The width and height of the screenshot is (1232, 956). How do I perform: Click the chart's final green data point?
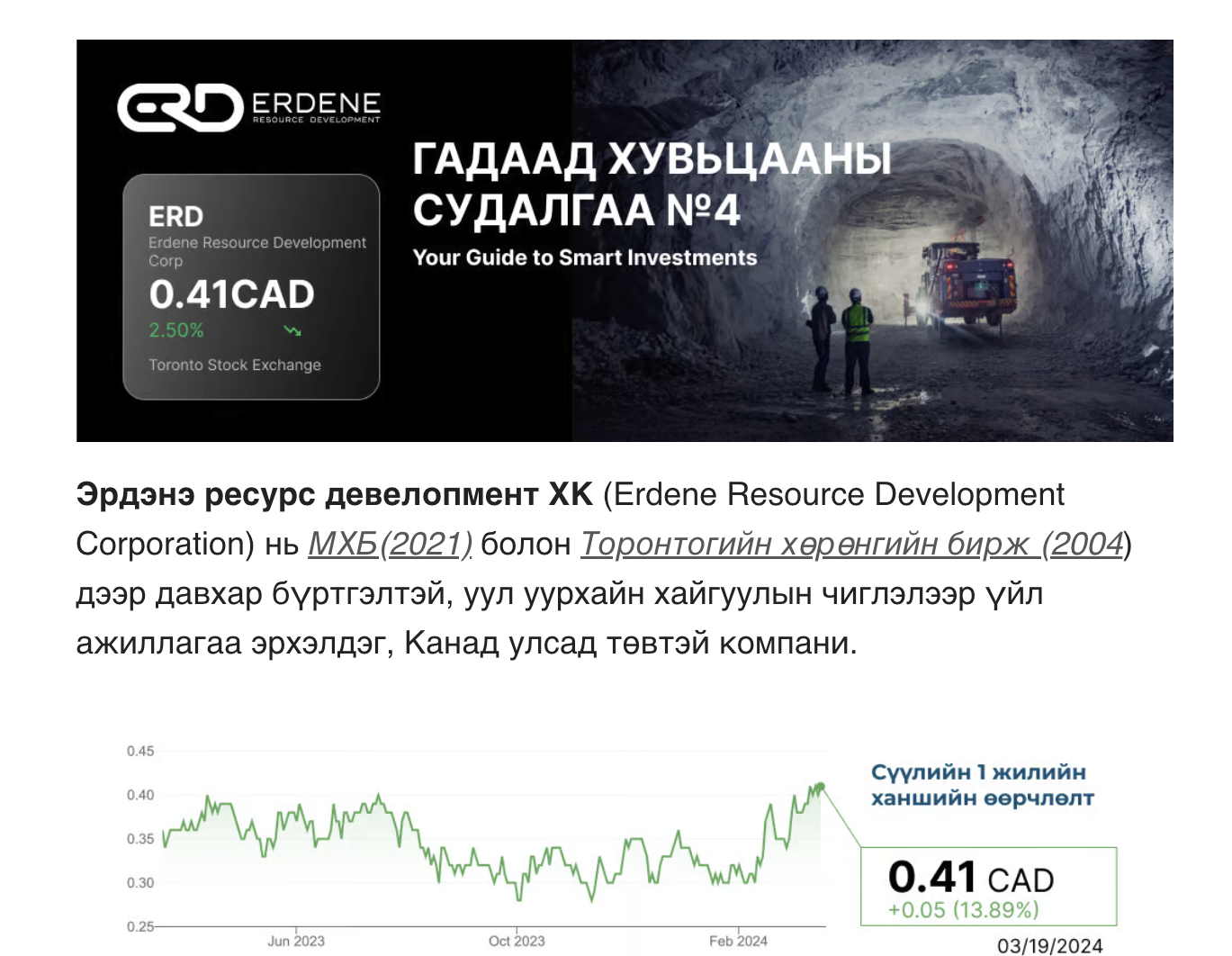click(x=820, y=787)
